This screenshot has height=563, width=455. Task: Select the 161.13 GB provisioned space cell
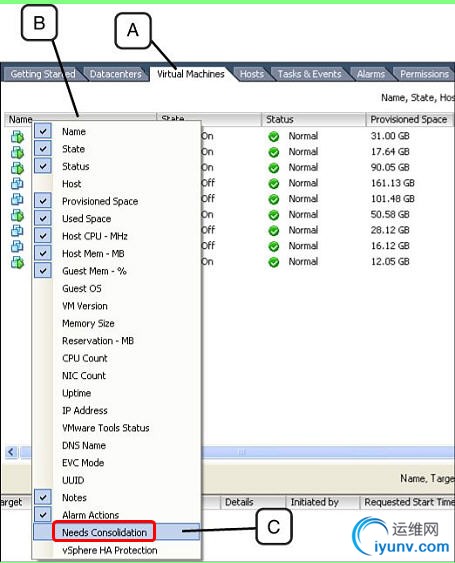393,183
